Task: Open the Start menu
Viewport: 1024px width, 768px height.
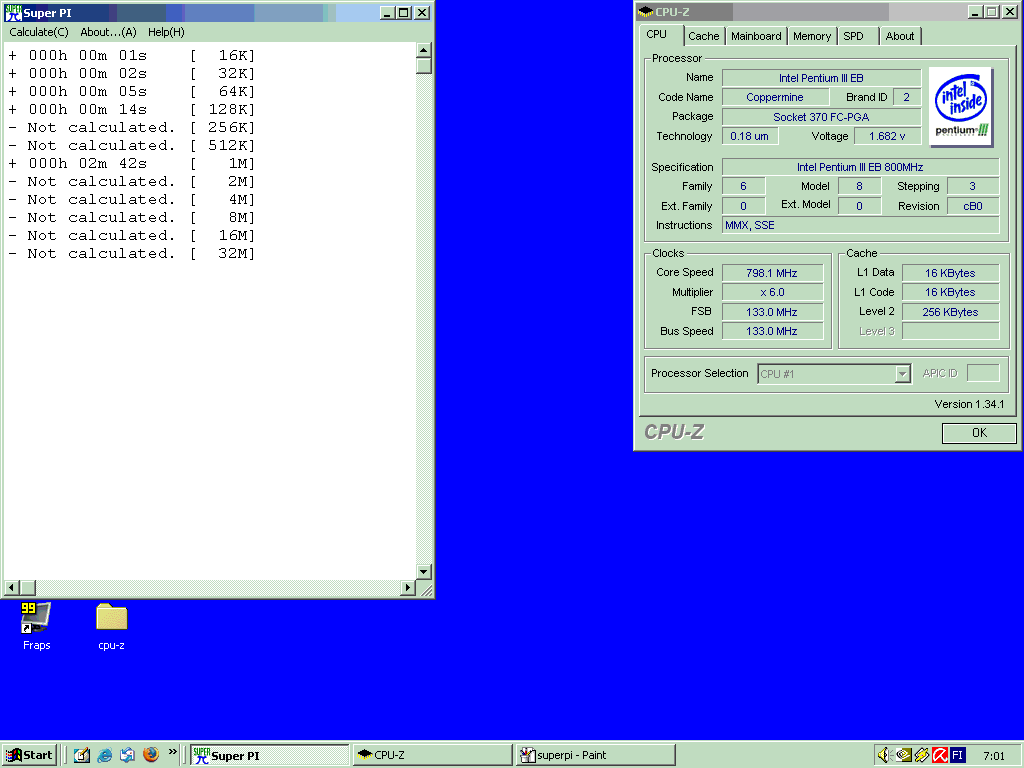Action: point(29,755)
